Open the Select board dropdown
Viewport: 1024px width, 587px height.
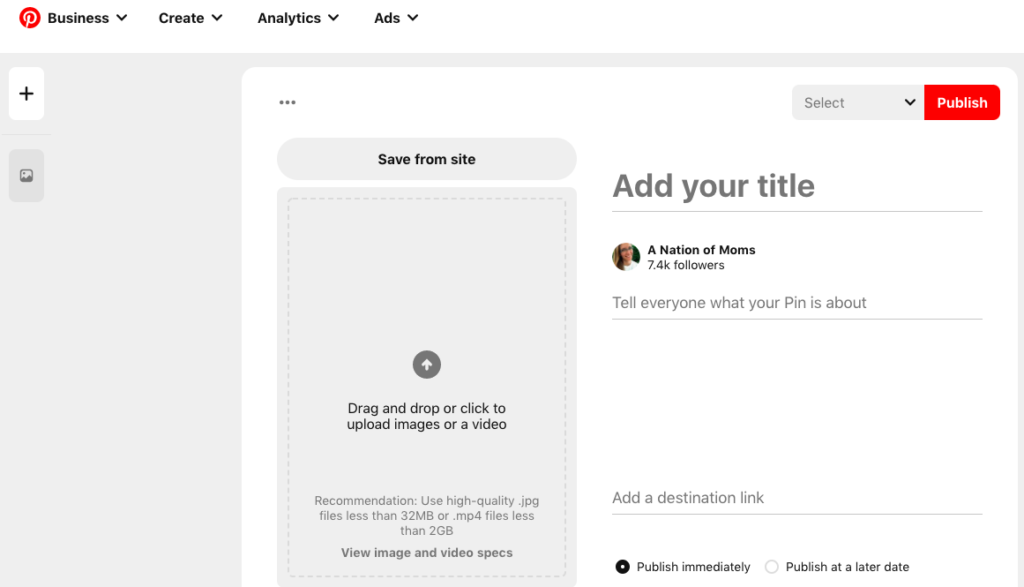(858, 103)
